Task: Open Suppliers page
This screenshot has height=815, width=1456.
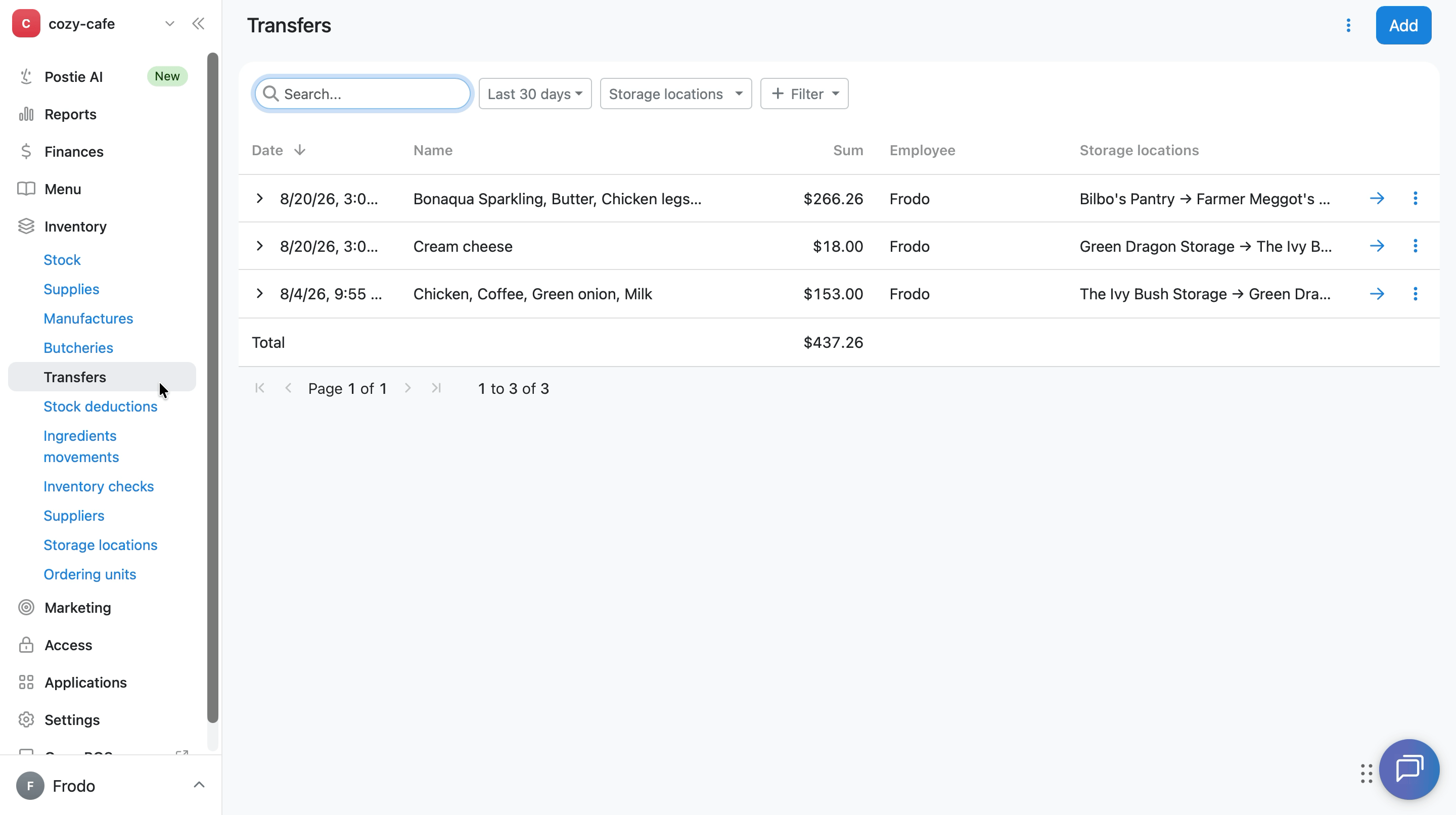Action: (x=74, y=516)
